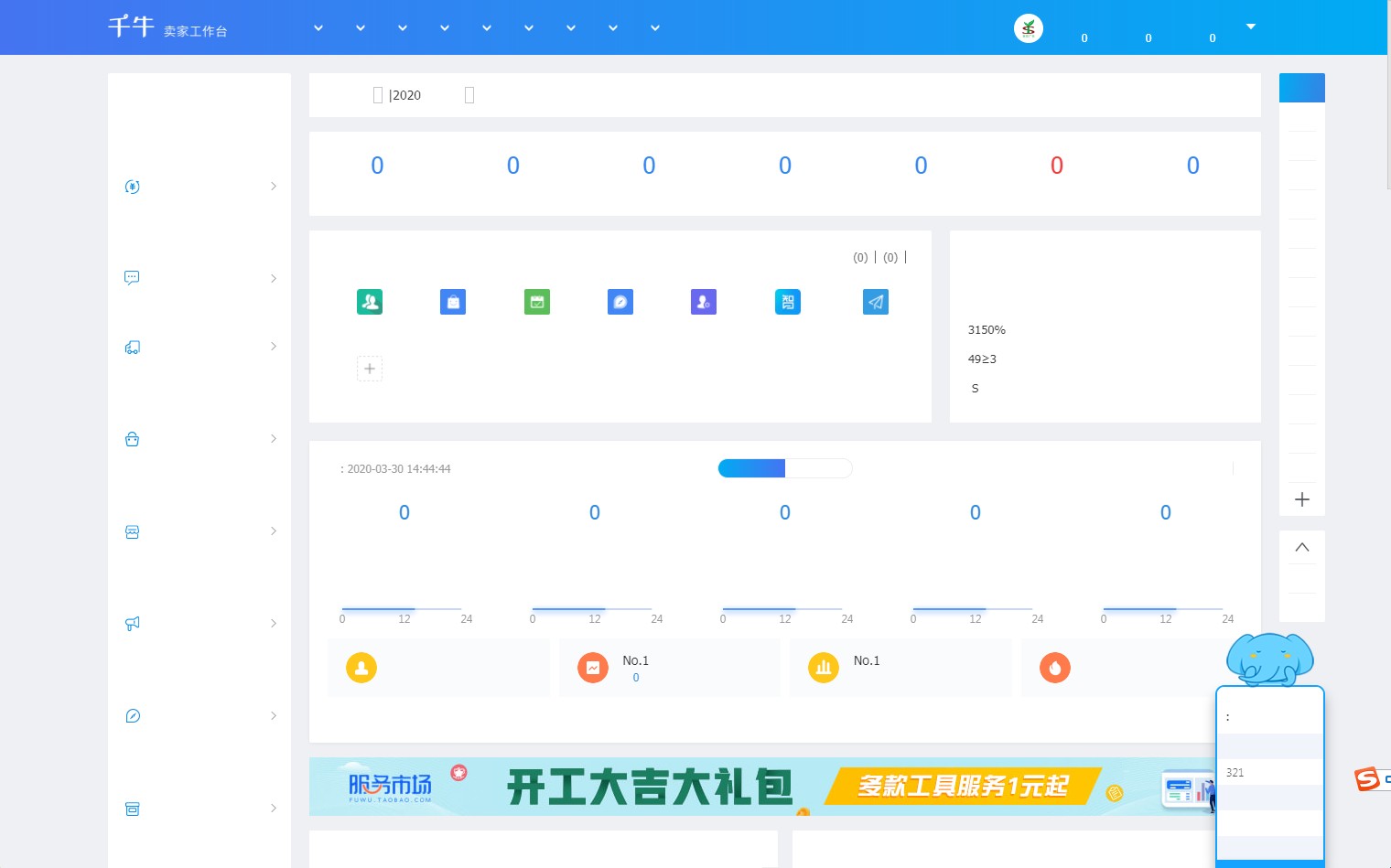Open the chat bubble sidebar icon

click(133, 278)
